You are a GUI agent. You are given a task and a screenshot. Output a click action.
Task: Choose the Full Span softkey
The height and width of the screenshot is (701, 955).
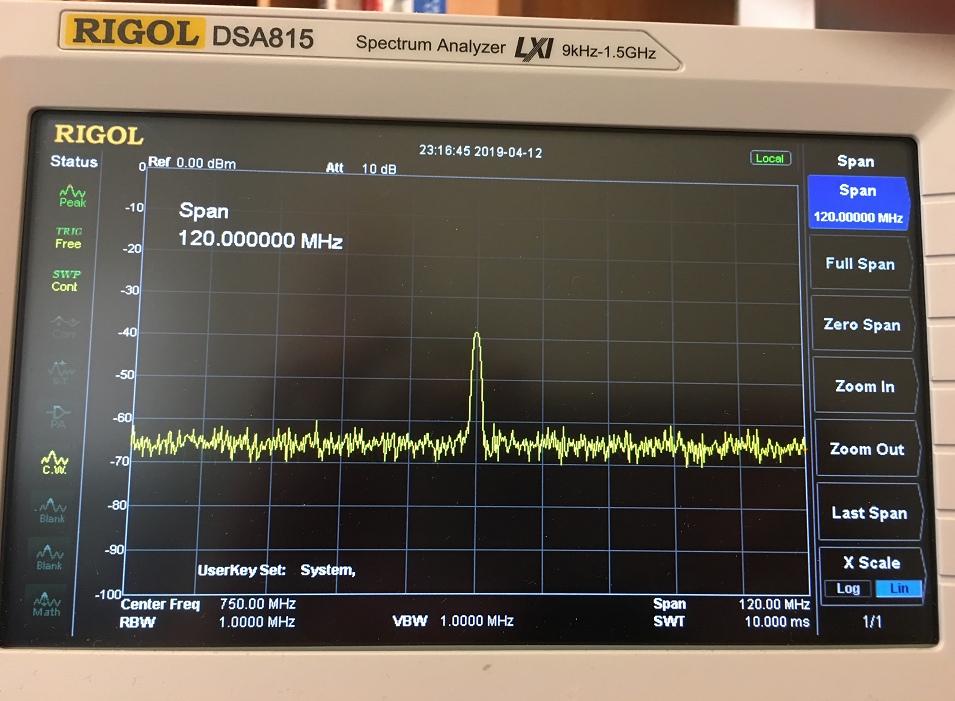[861, 264]
